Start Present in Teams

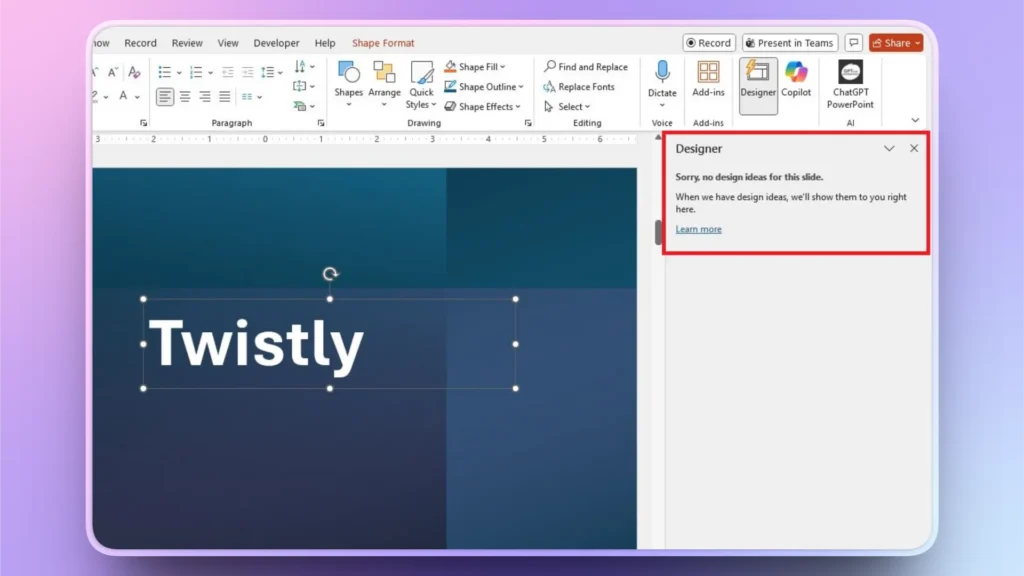(x=789, y=42)
